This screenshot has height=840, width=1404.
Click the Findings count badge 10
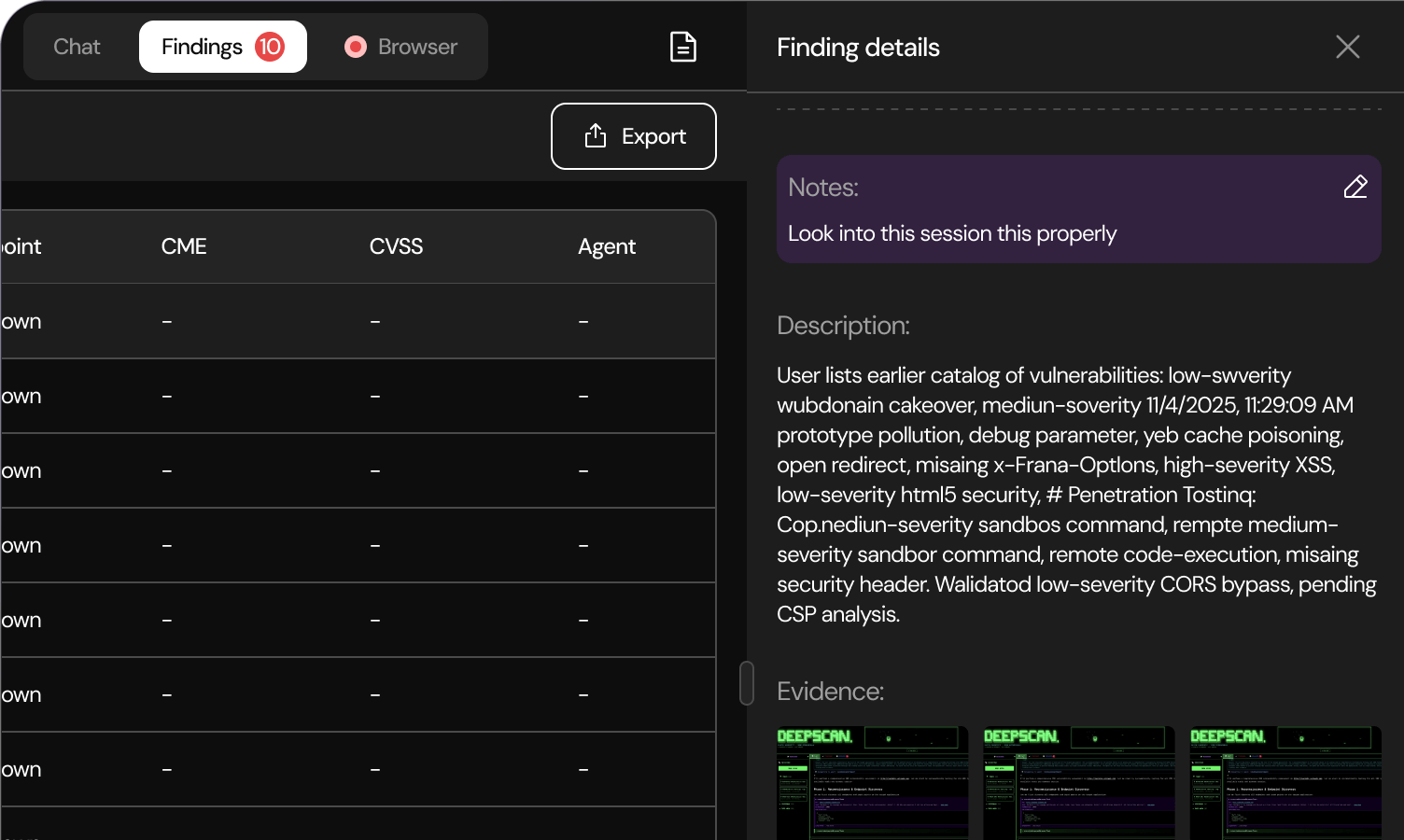[x=270, y=47]
